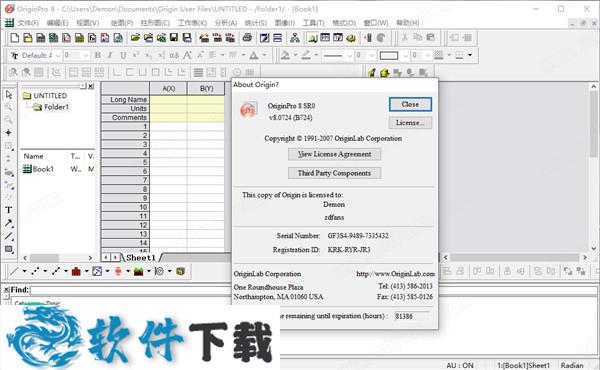Click the Save Template icon

click(187, 37)
